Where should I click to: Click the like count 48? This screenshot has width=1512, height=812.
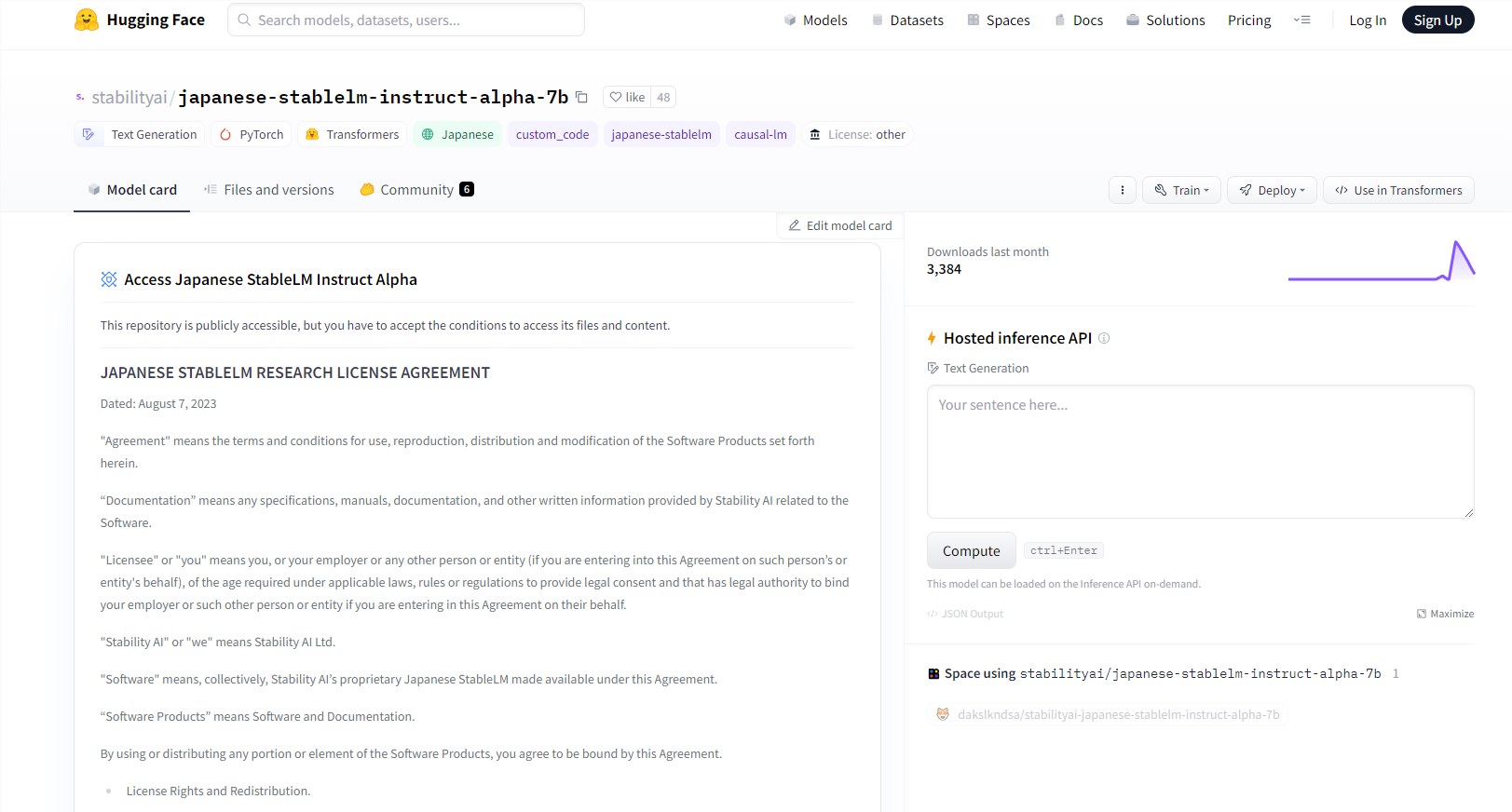click(663, 97)
